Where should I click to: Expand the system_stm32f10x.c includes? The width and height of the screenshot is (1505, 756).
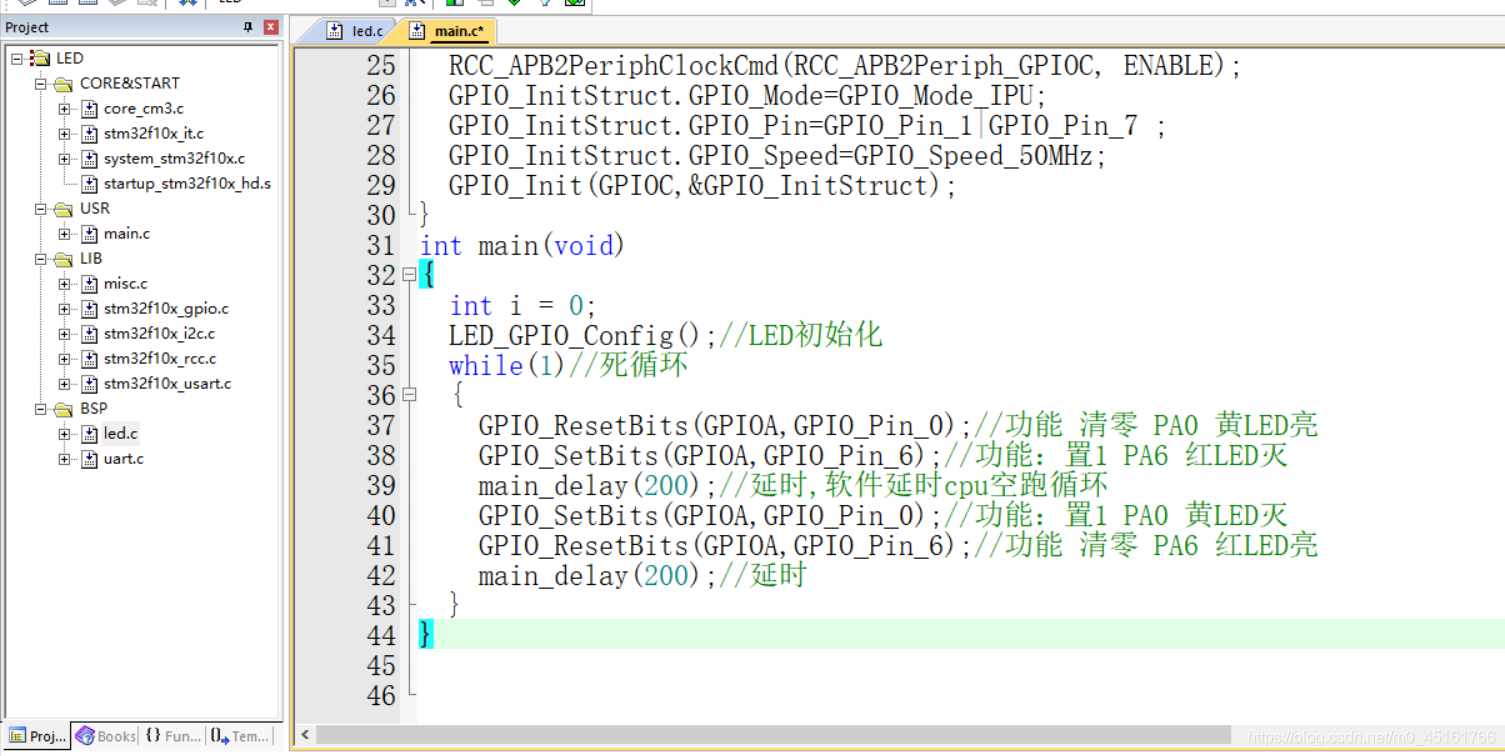pos(64,158)
